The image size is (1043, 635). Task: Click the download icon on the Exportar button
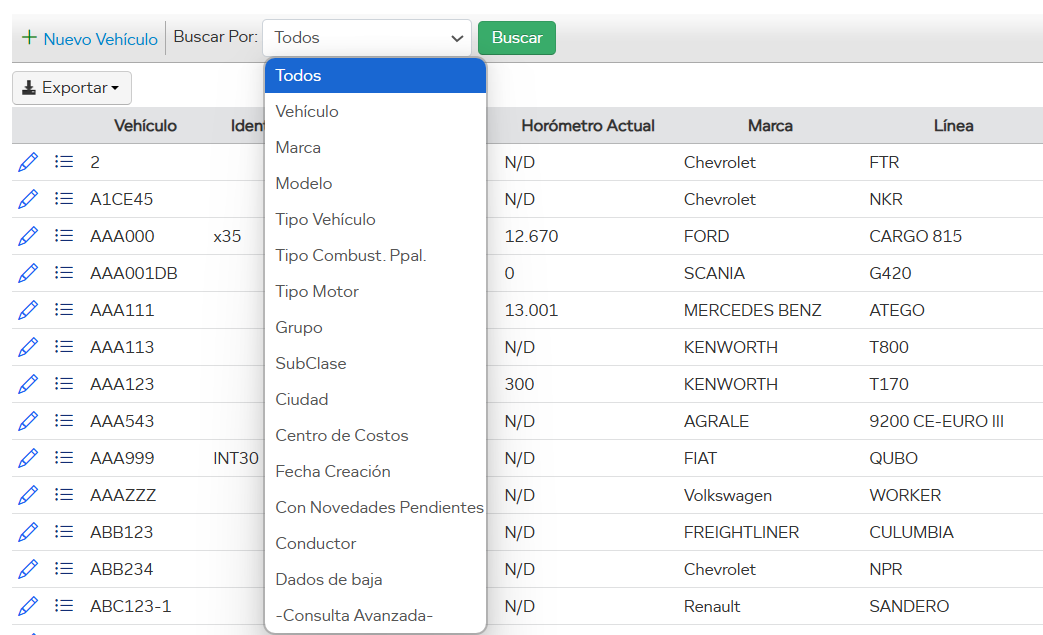pyautogui.click(x=31, y=88)
